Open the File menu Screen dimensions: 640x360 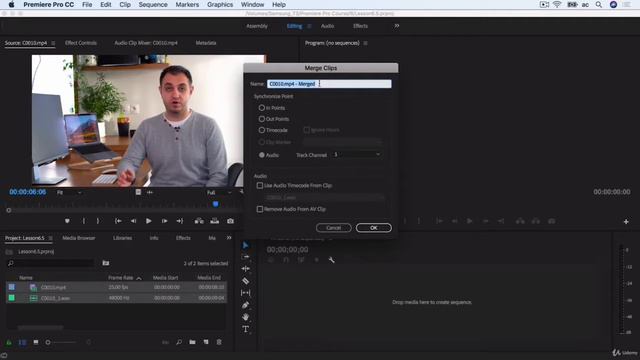point(87,4)
